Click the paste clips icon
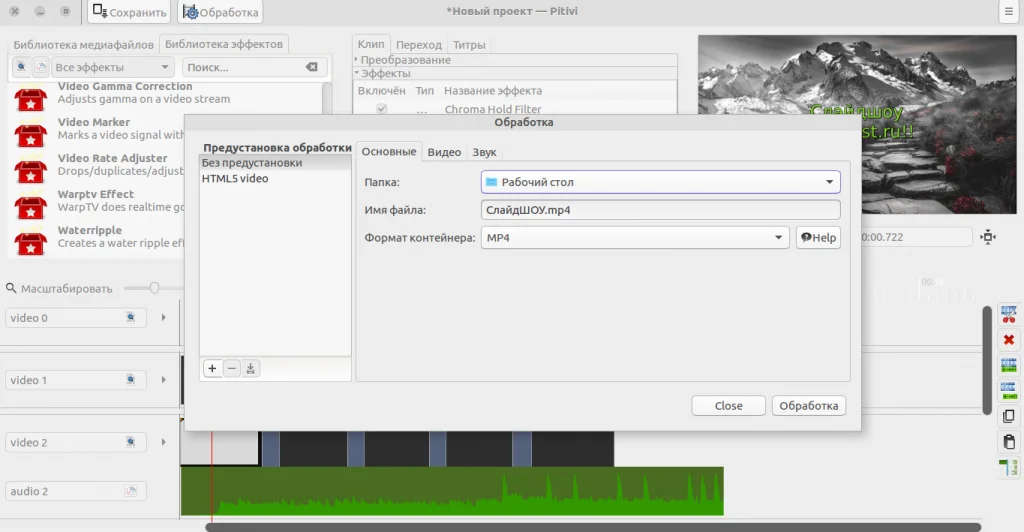Viewport: 1024px width, 532px height. pos(1008,442)
